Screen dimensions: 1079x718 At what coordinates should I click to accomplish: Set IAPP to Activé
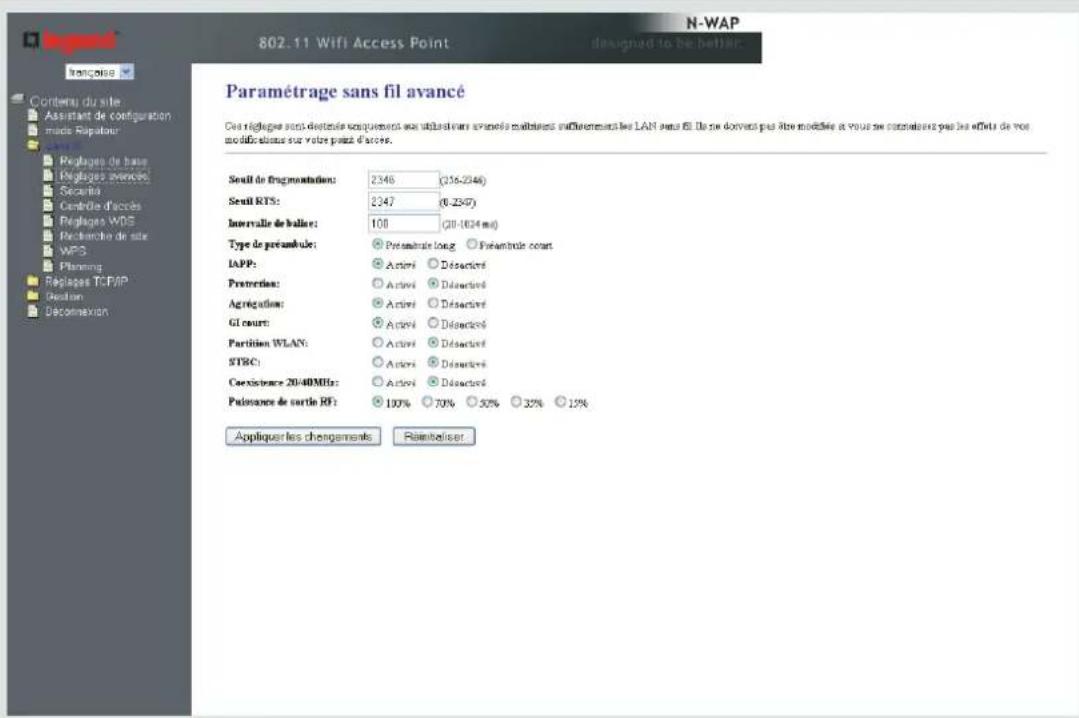(377, 264)
